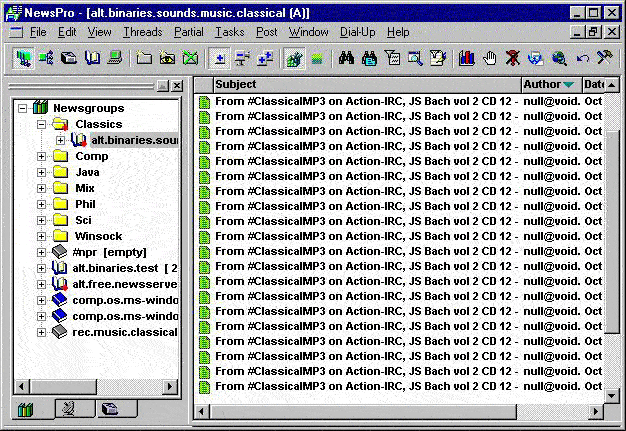
Task: Click the colored books toolbar icon
Action: coord(467,59)
